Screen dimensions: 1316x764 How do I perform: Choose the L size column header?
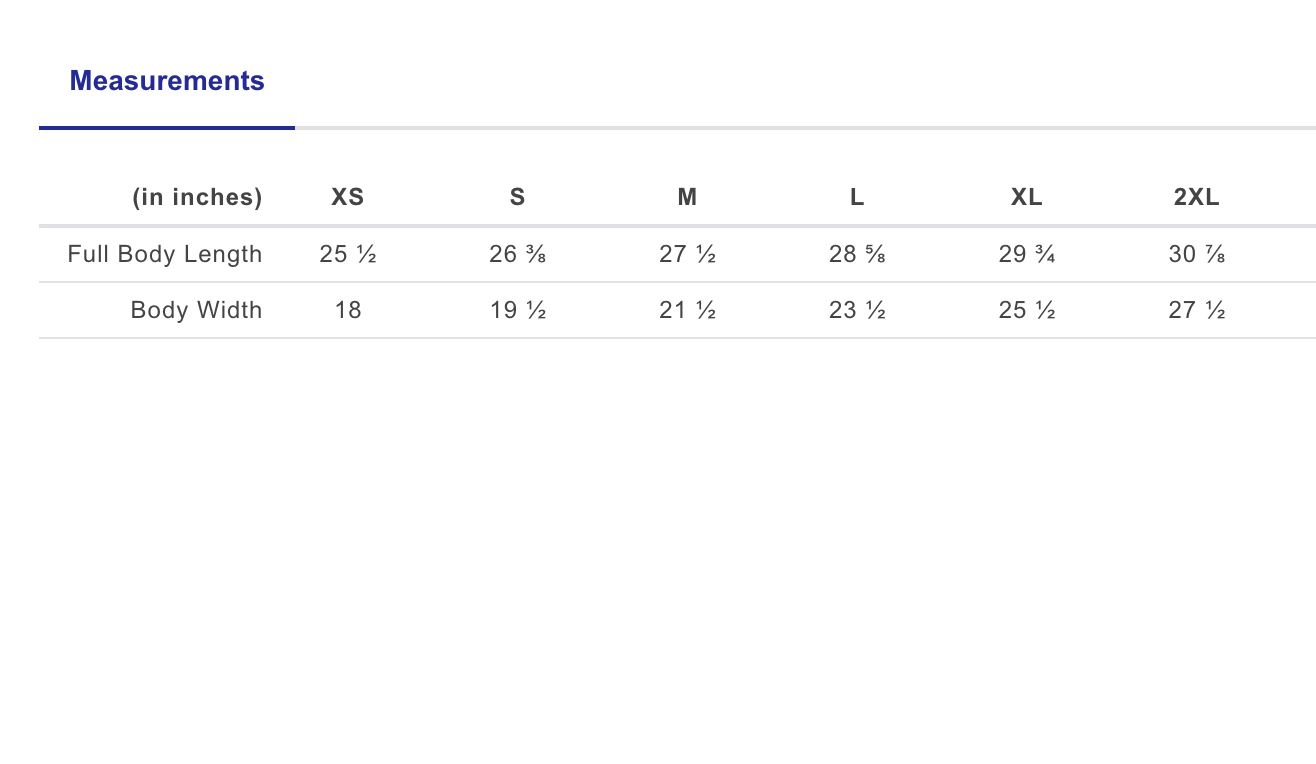pyautogui.click(x=857, y=197)
